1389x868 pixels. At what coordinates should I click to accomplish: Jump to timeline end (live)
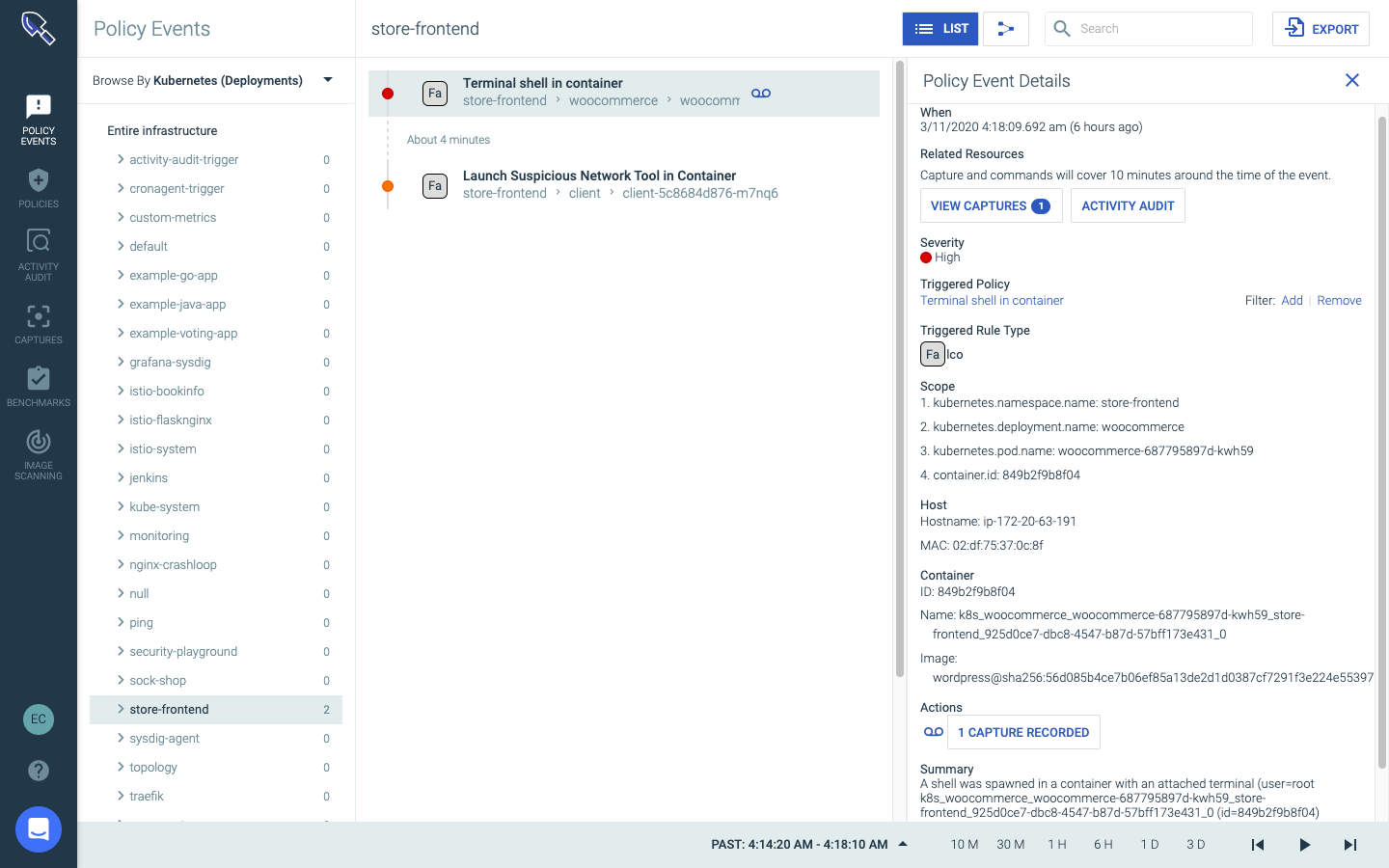click(1350, 845)
